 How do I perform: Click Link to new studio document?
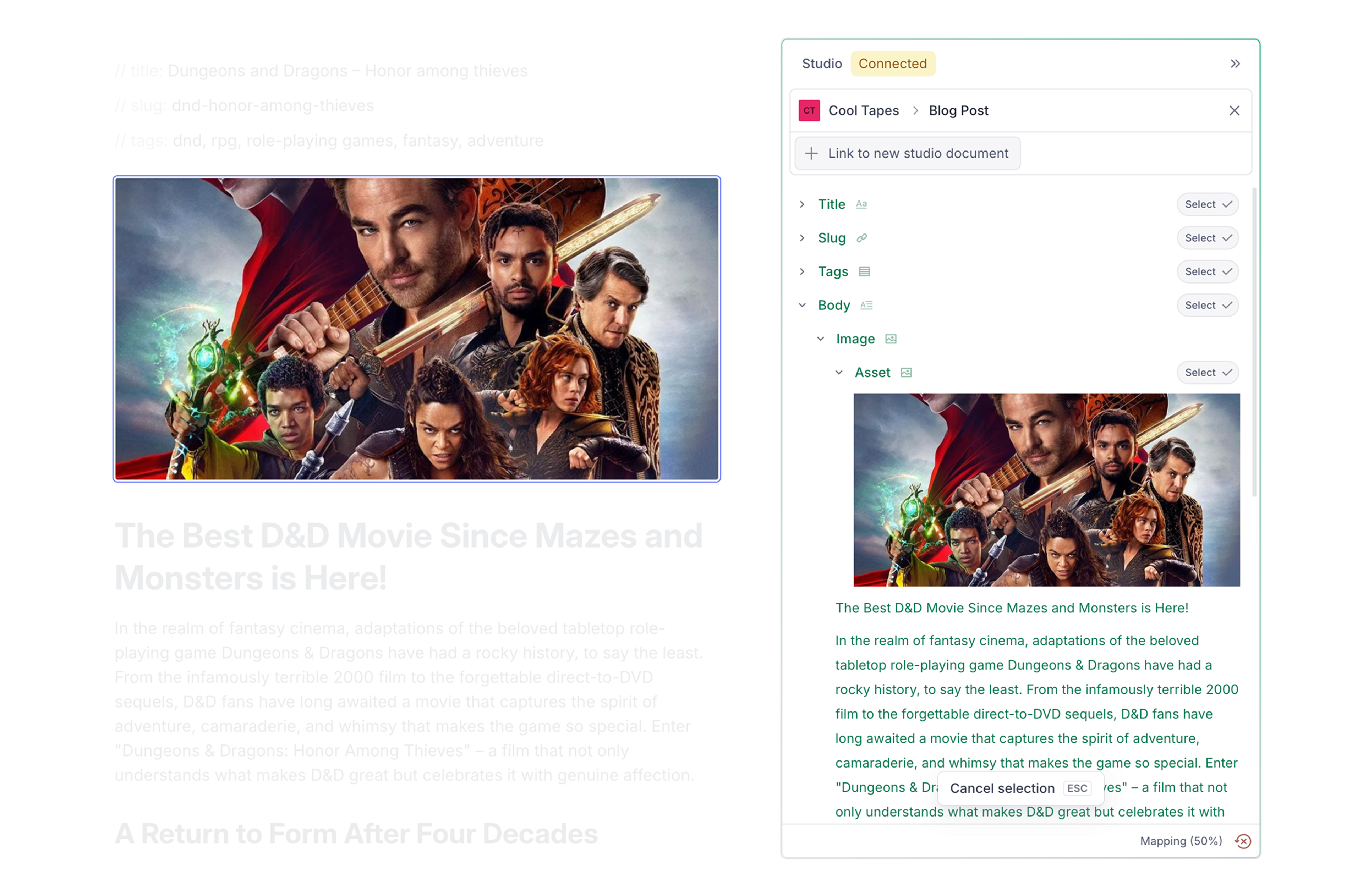tap(907, 153)
